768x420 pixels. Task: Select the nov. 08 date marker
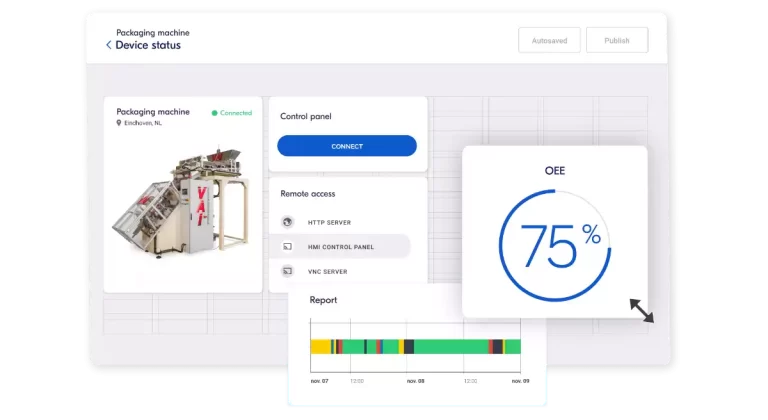click(415, 381)
